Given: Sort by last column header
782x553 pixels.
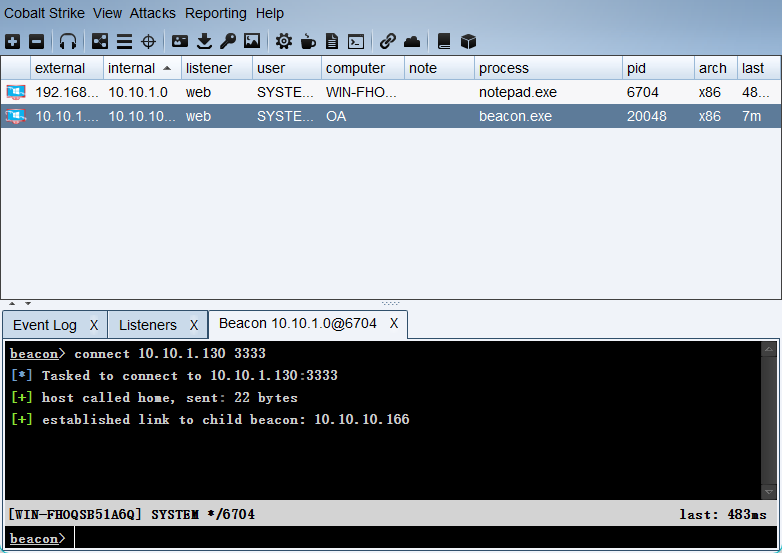Looking at the screenshot, I should click(759, 68).
